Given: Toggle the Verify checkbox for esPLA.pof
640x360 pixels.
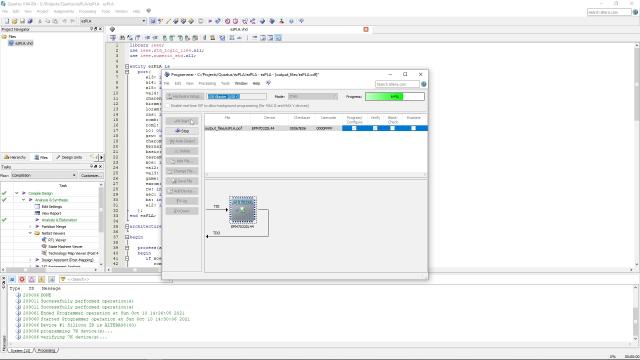Looking at the screenshot, I should pyautogui.click(x=375, y=128).
